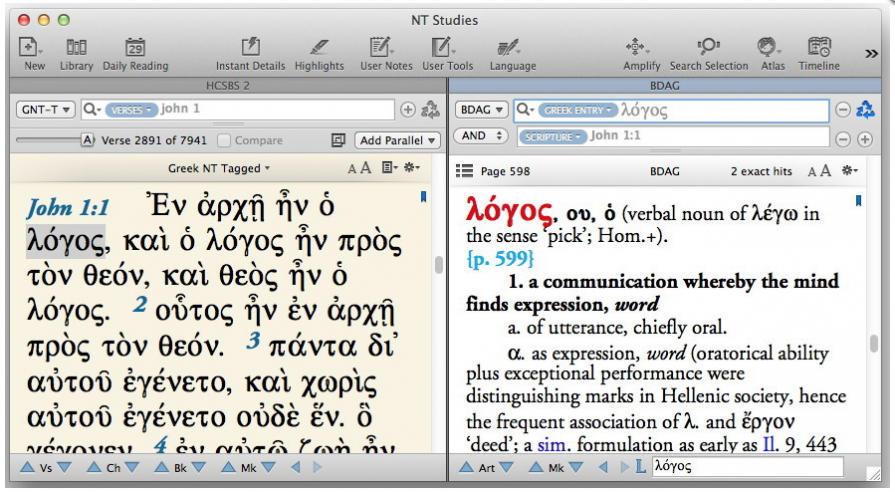
Task: Open the Timeline toolbar icon
Action: [819, 48]
